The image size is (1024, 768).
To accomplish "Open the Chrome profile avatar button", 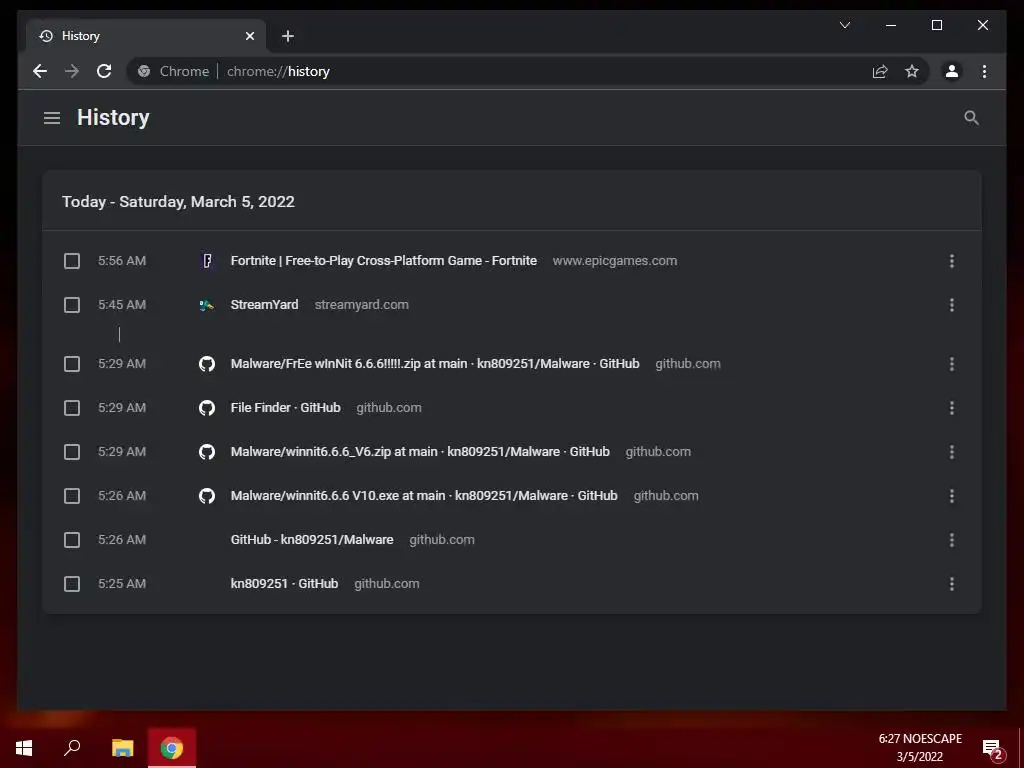I will [952, 71].
